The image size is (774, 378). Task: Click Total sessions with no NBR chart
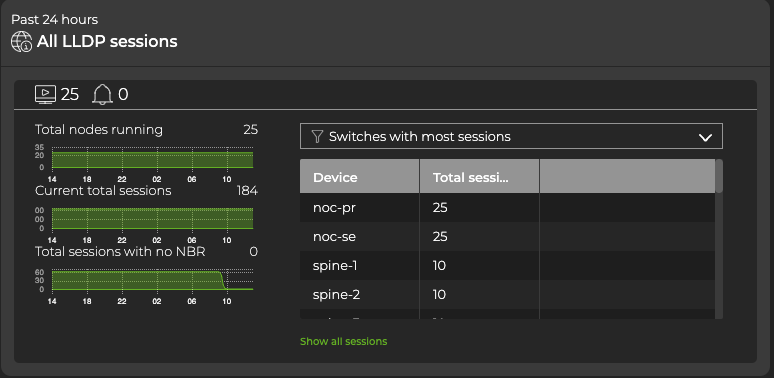[153, 280]
